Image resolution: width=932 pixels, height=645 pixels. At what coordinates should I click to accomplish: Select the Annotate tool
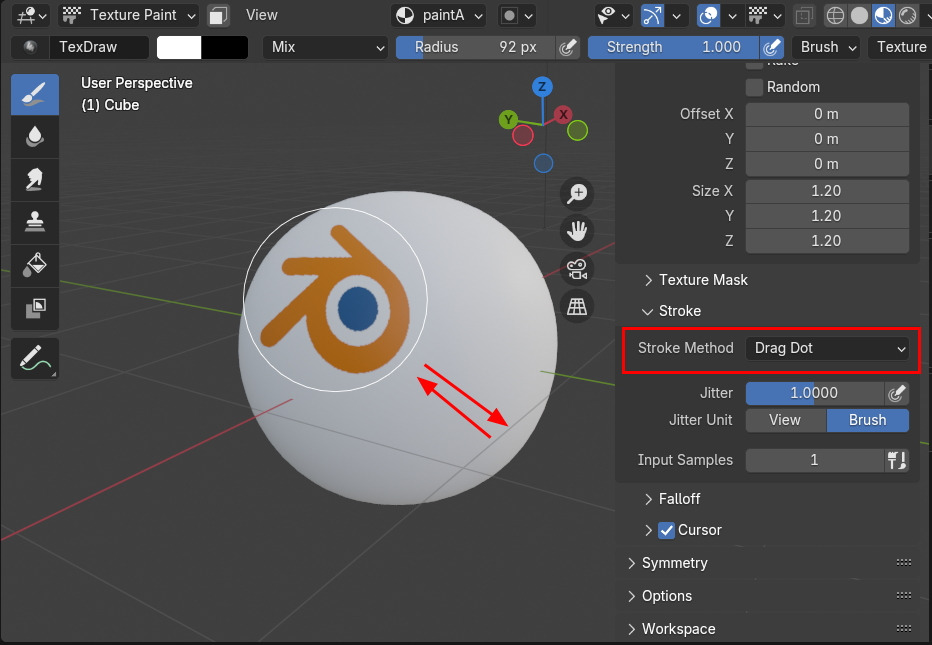34,358
